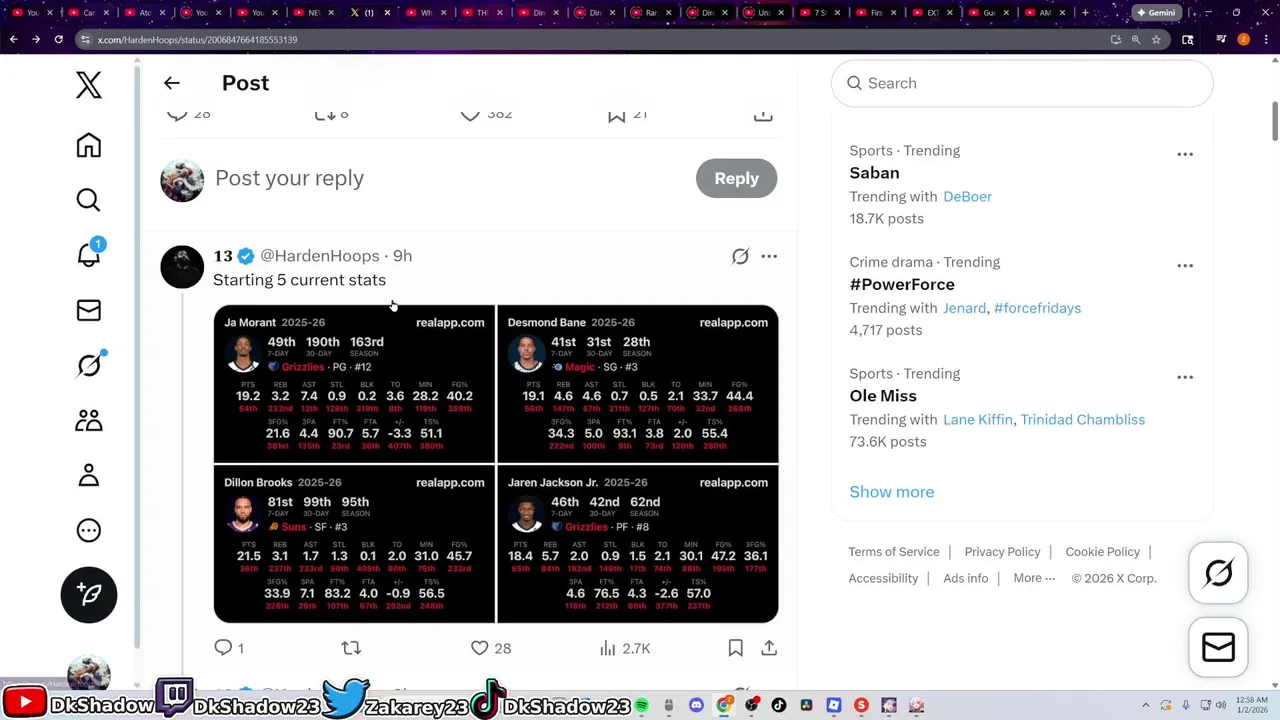1280x720 pixels.
Task: Open Notifications bell icon
Action: [89, 255]
